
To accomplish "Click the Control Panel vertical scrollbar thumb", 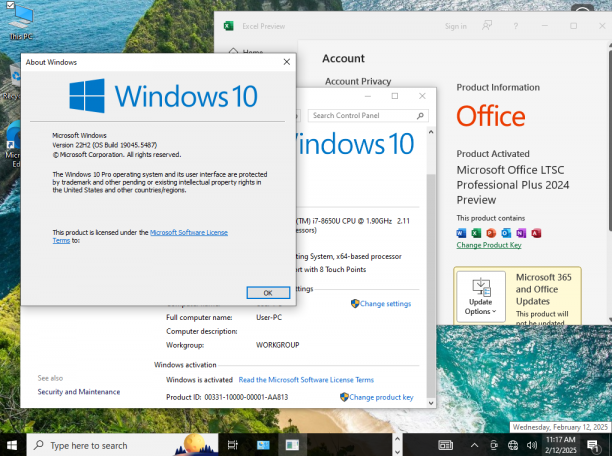I will coord(431,285).
